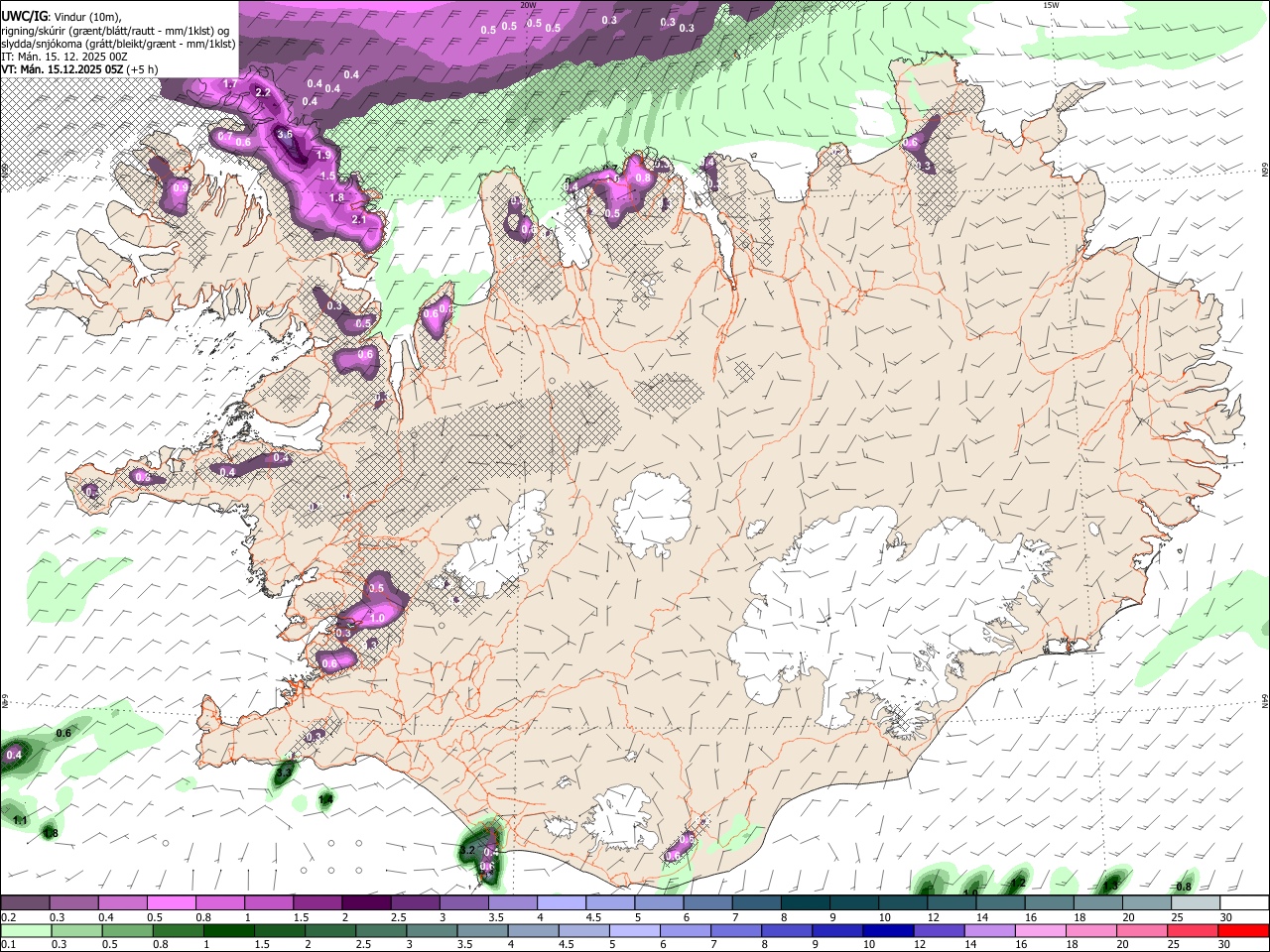This screenshot has height=952, width=1270.
Task: Click the '1.0' snowfall value in the southwest
Action: (377, 618)
